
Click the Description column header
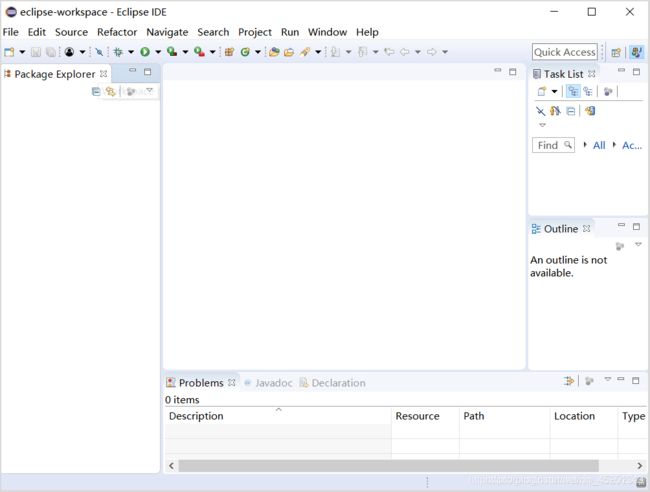click(x=278, y=416)
